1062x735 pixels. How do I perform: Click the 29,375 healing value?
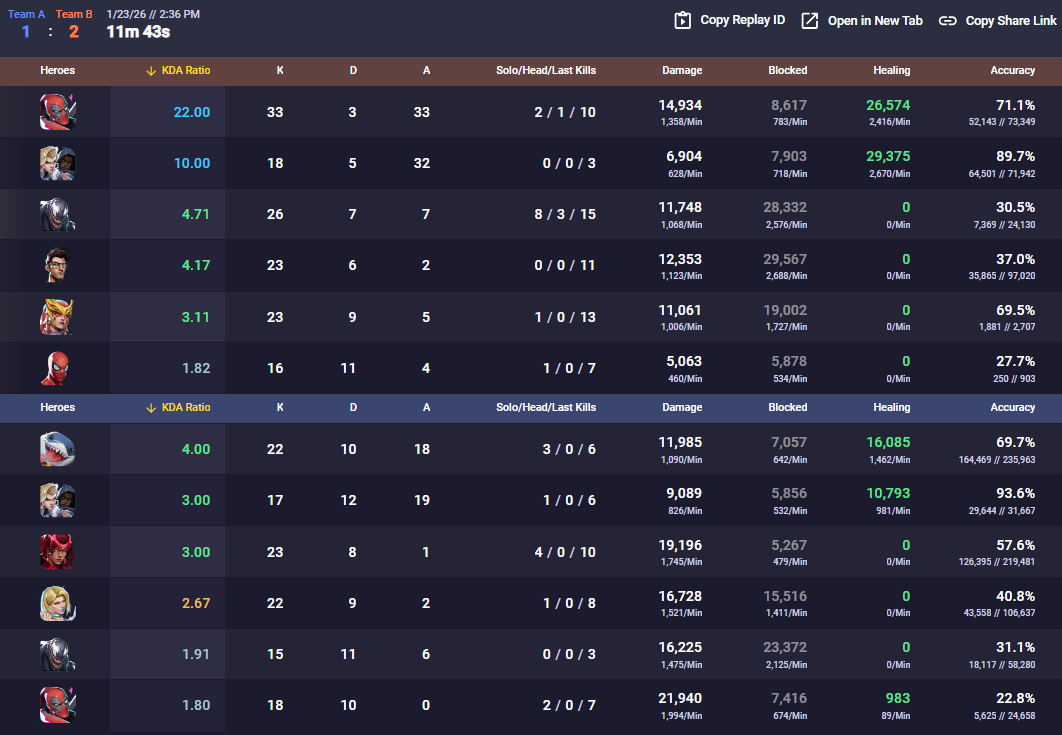888,156
